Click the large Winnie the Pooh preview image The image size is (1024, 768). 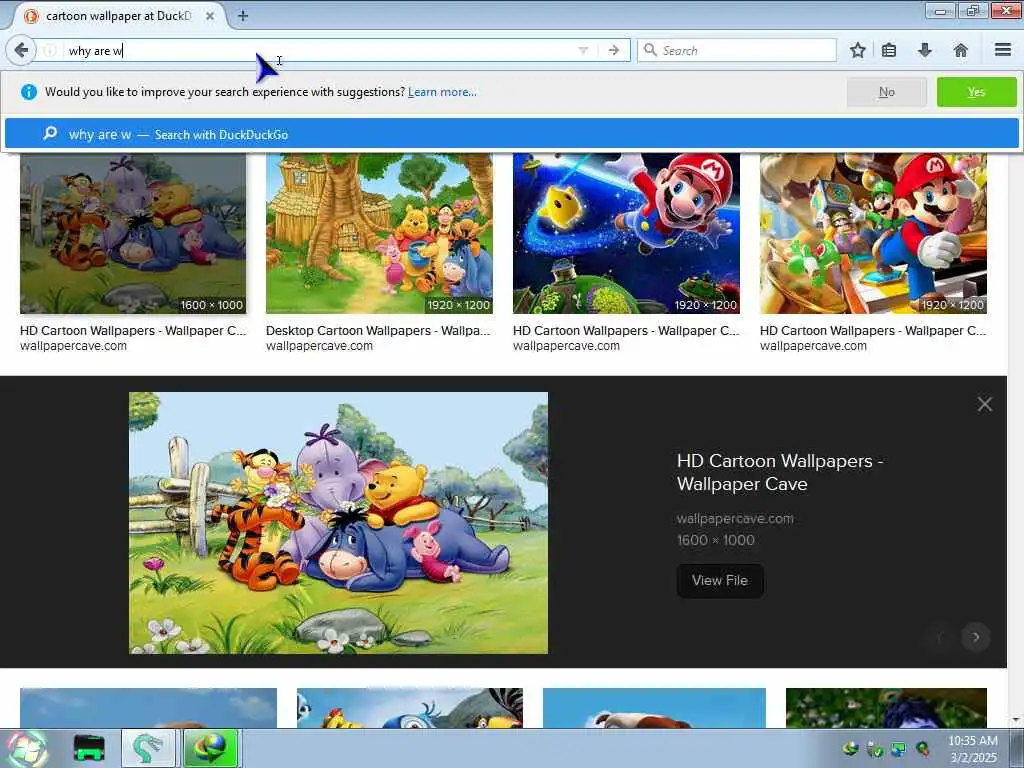point(338,522)
